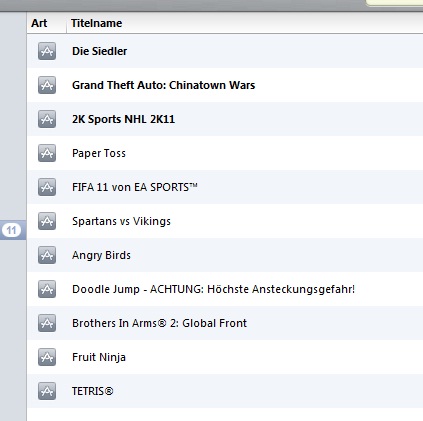Select the Fruit Ninja title
Image resolution: width=423 pixels, height=421 pixels.
click(x=99, y=357)
